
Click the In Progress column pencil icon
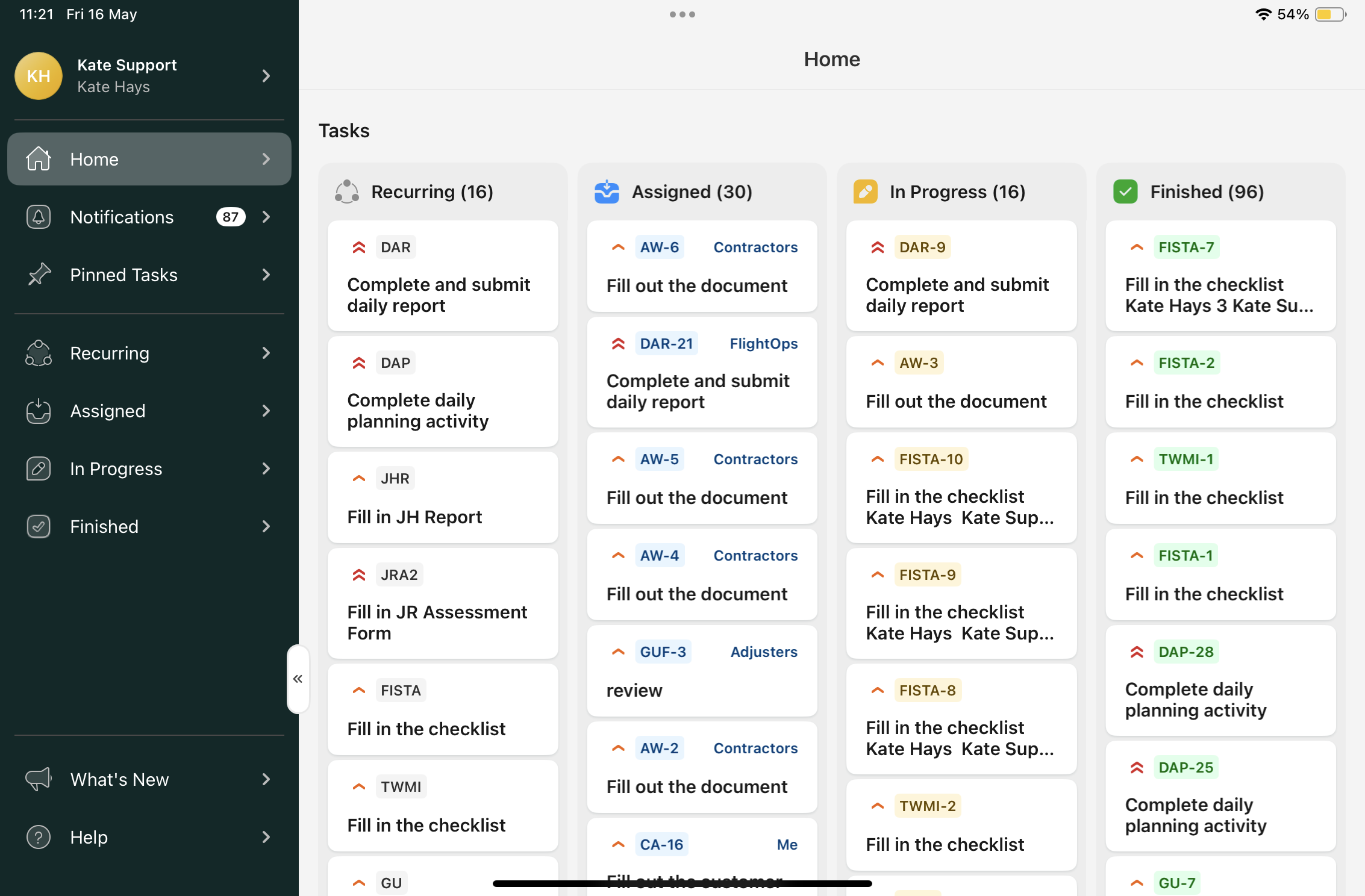866,192
